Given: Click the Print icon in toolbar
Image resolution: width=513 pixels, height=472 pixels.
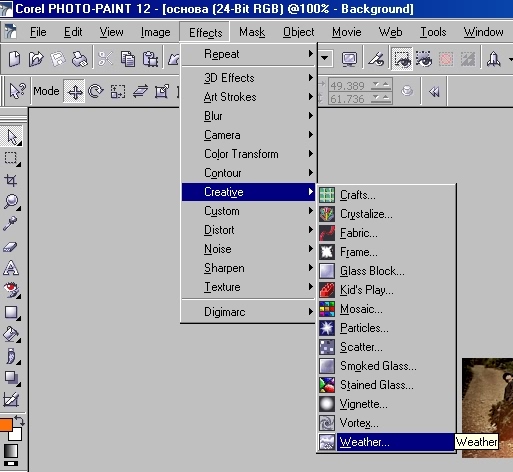Looking at the screenshot, I should pyautogui.click(x=80, y=59).
